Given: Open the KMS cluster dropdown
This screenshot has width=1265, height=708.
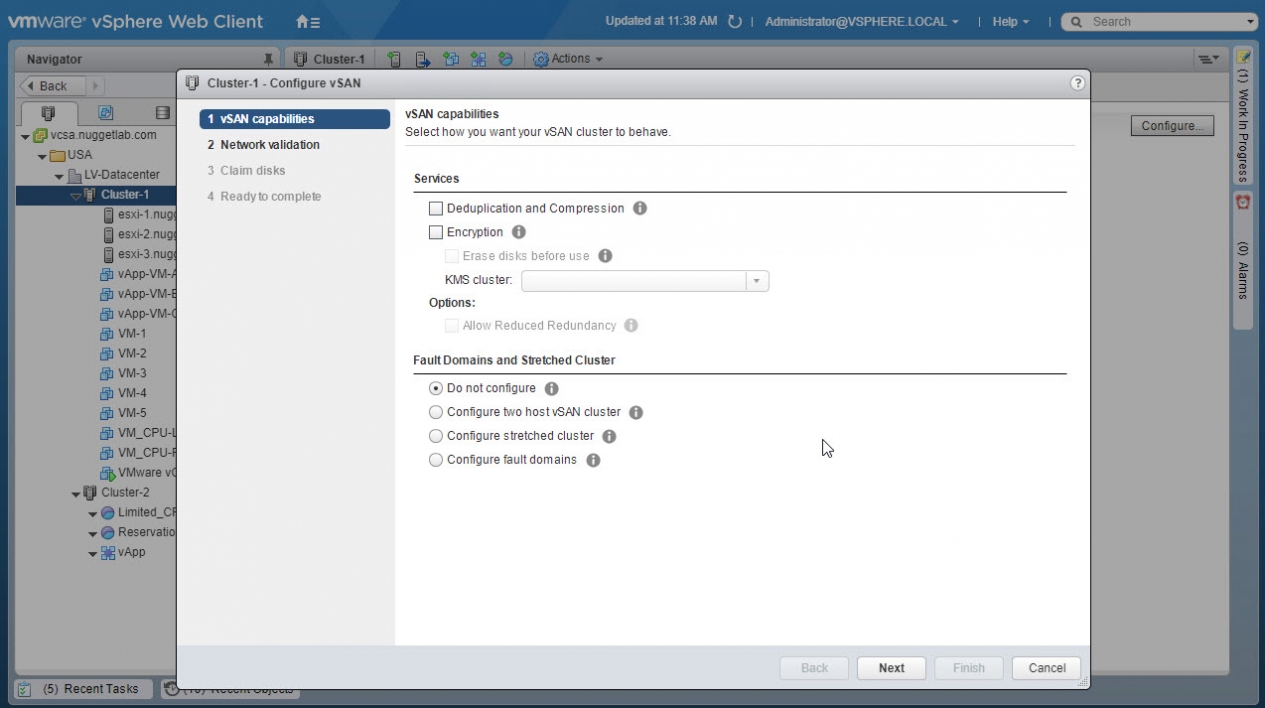Looking at the screenshot, I should tap(757, 281).
